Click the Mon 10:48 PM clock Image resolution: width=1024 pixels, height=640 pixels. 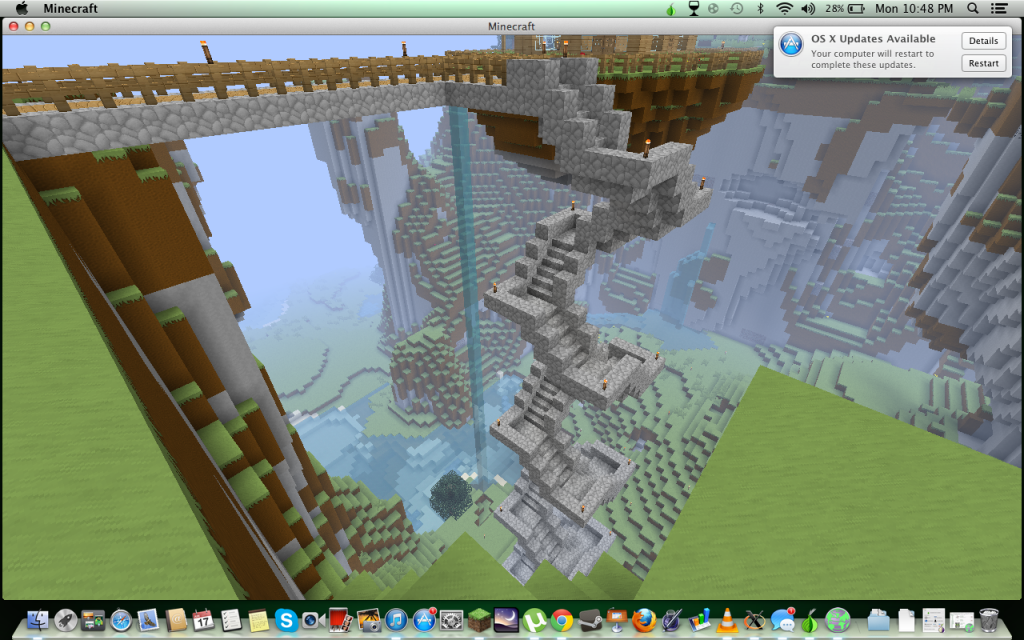[x=914, y=8]
